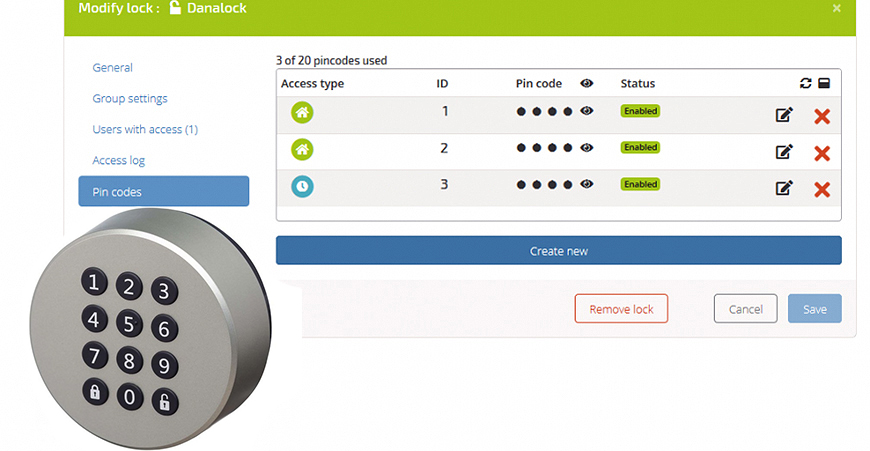
Task: Click the keypad icon in table header
Action: click(x=824, y=84)
